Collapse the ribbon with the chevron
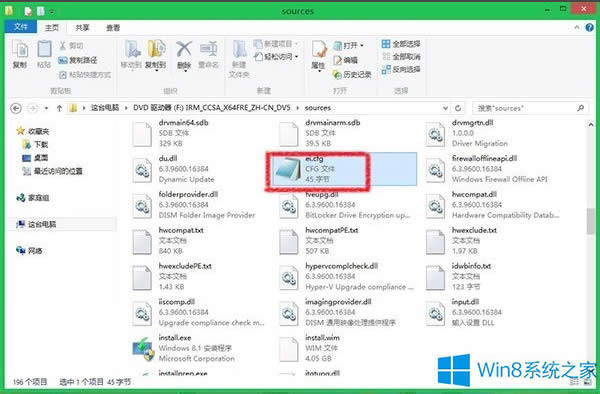The width and height of the screenshot is (600, 394). pos(577,28)
